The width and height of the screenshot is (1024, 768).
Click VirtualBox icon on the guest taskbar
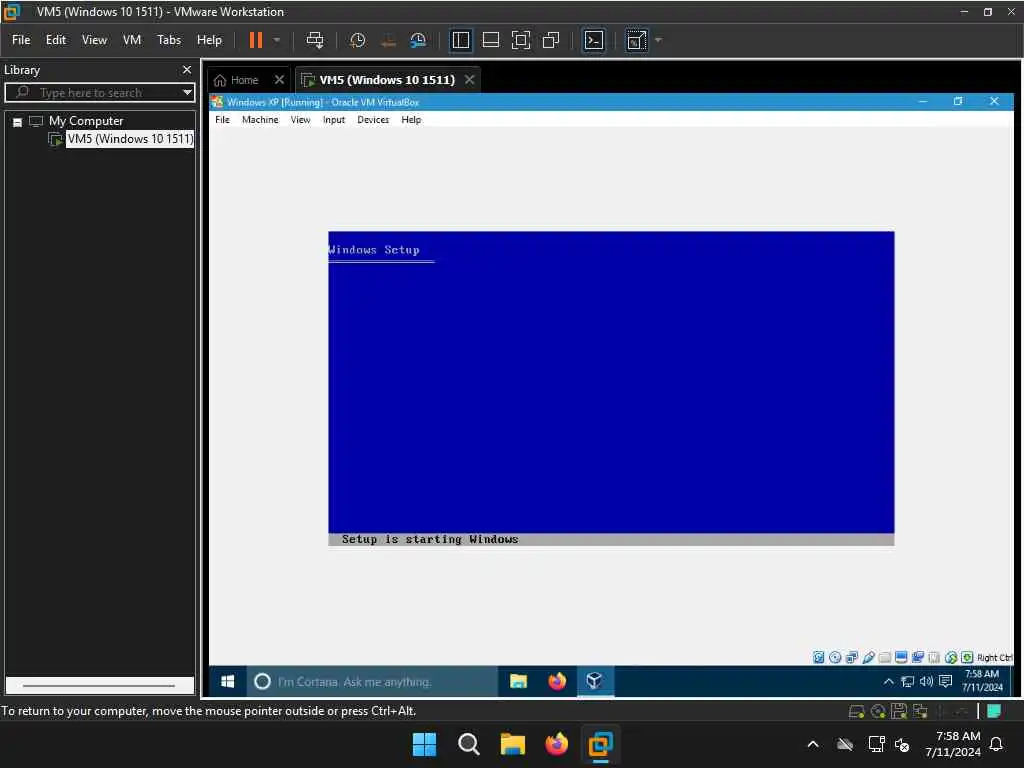tap(594, 681)
